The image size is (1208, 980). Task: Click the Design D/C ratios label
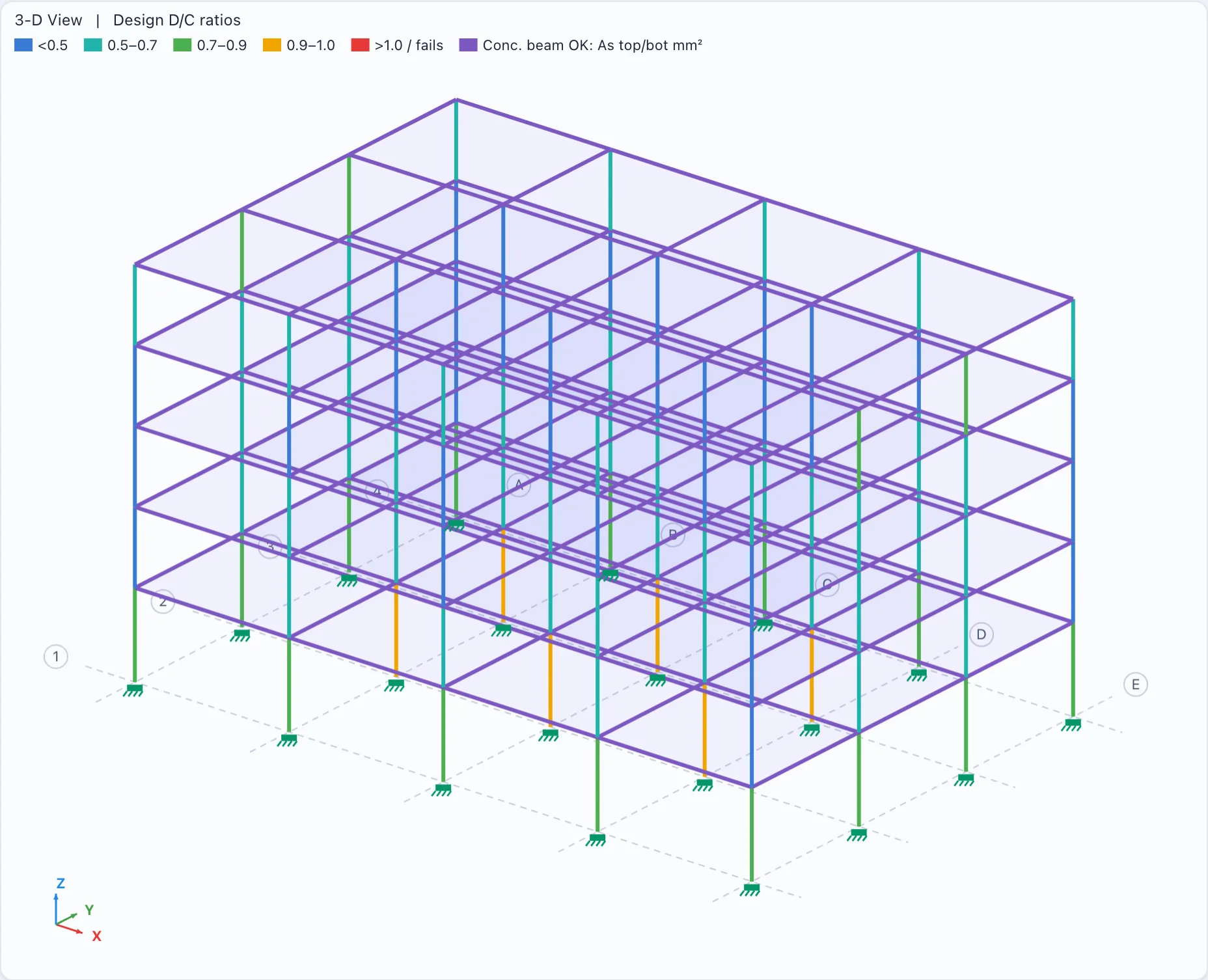tap(177, 20)
